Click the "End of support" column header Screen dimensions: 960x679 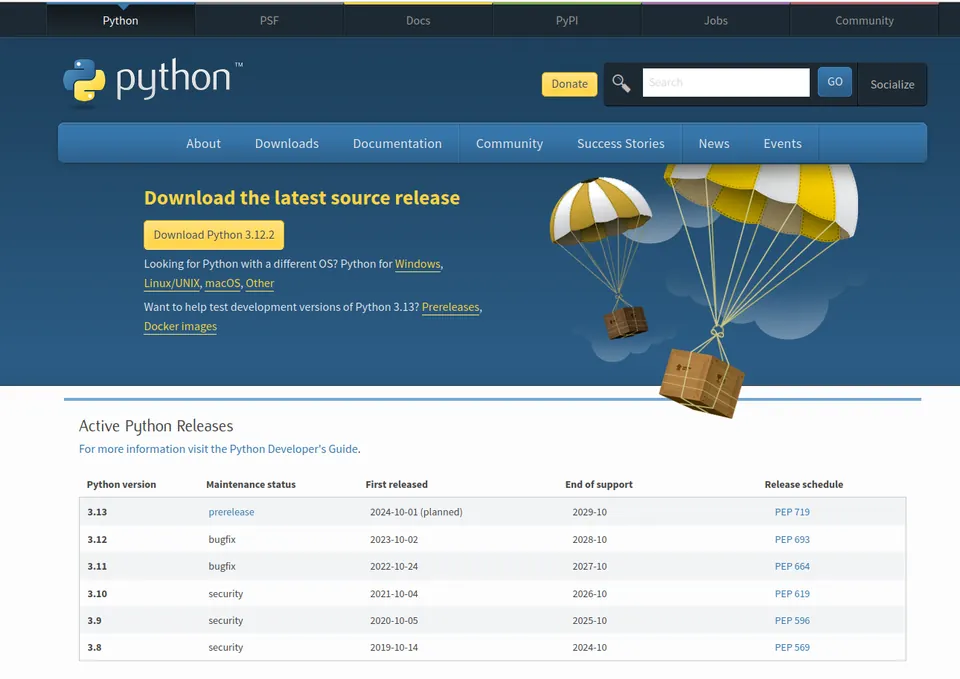(599, 484)
